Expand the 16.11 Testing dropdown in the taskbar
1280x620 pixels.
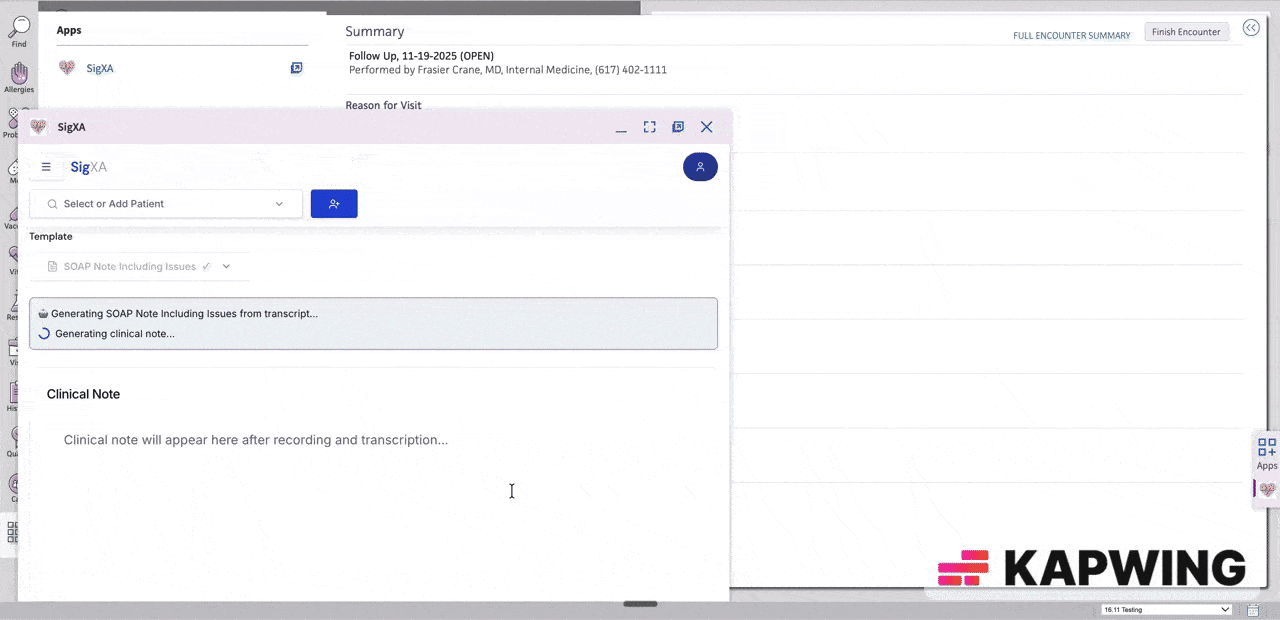point(1224,609)
